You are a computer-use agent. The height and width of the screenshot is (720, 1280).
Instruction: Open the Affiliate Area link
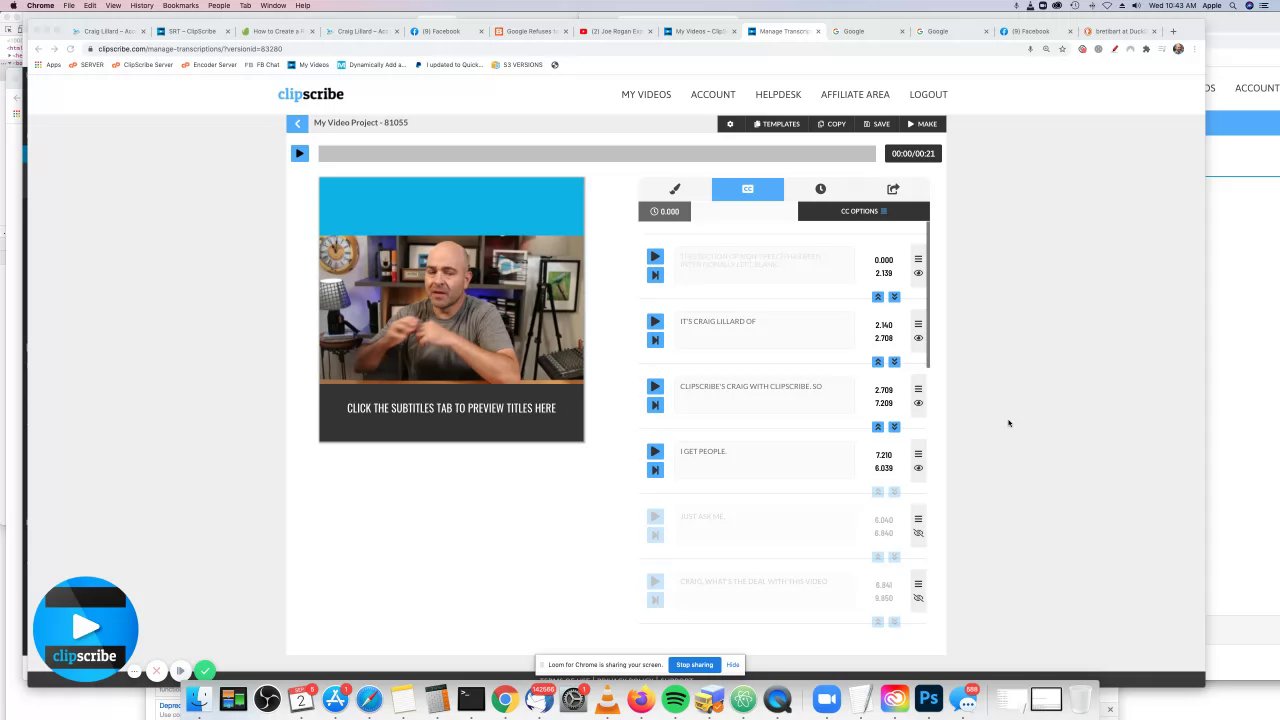(x=855, y=94)
